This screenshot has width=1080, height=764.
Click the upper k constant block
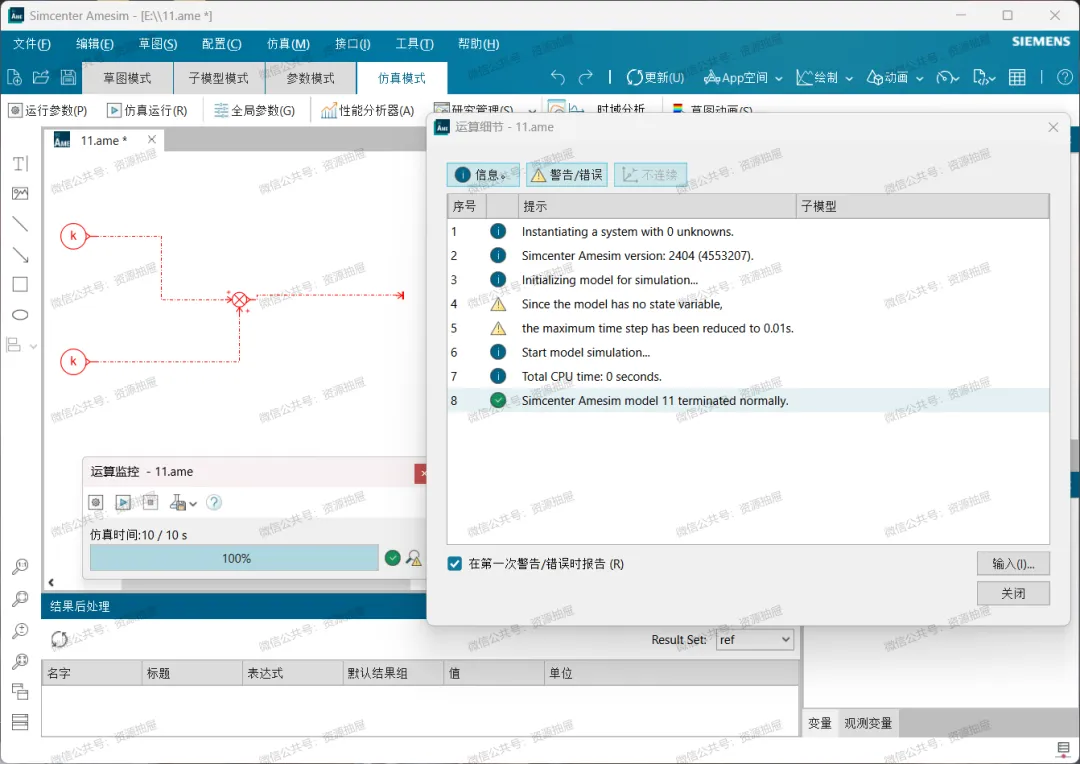point(74,236)
